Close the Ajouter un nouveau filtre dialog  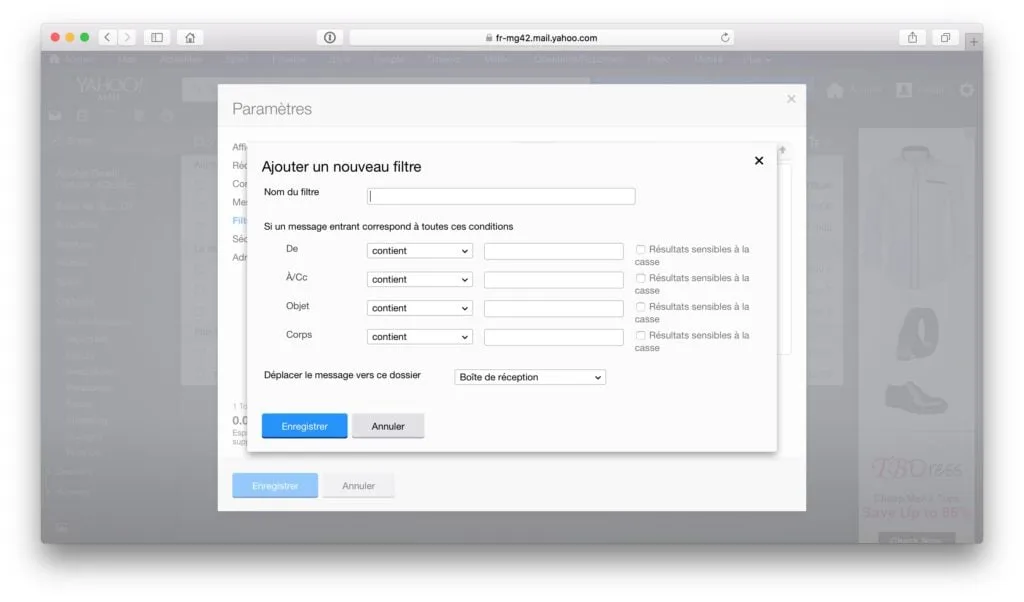coord(758,161)
